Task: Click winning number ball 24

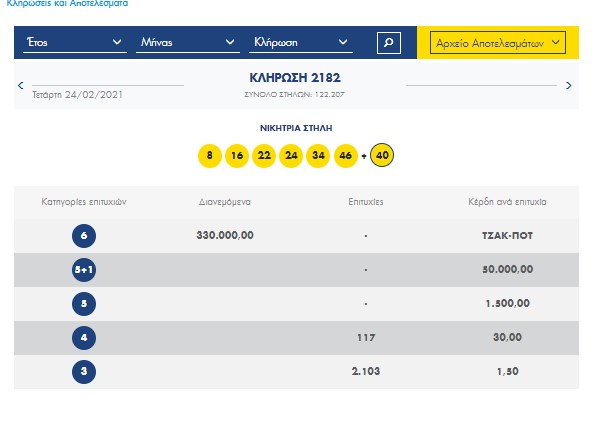Action: (x=291, y=156)
